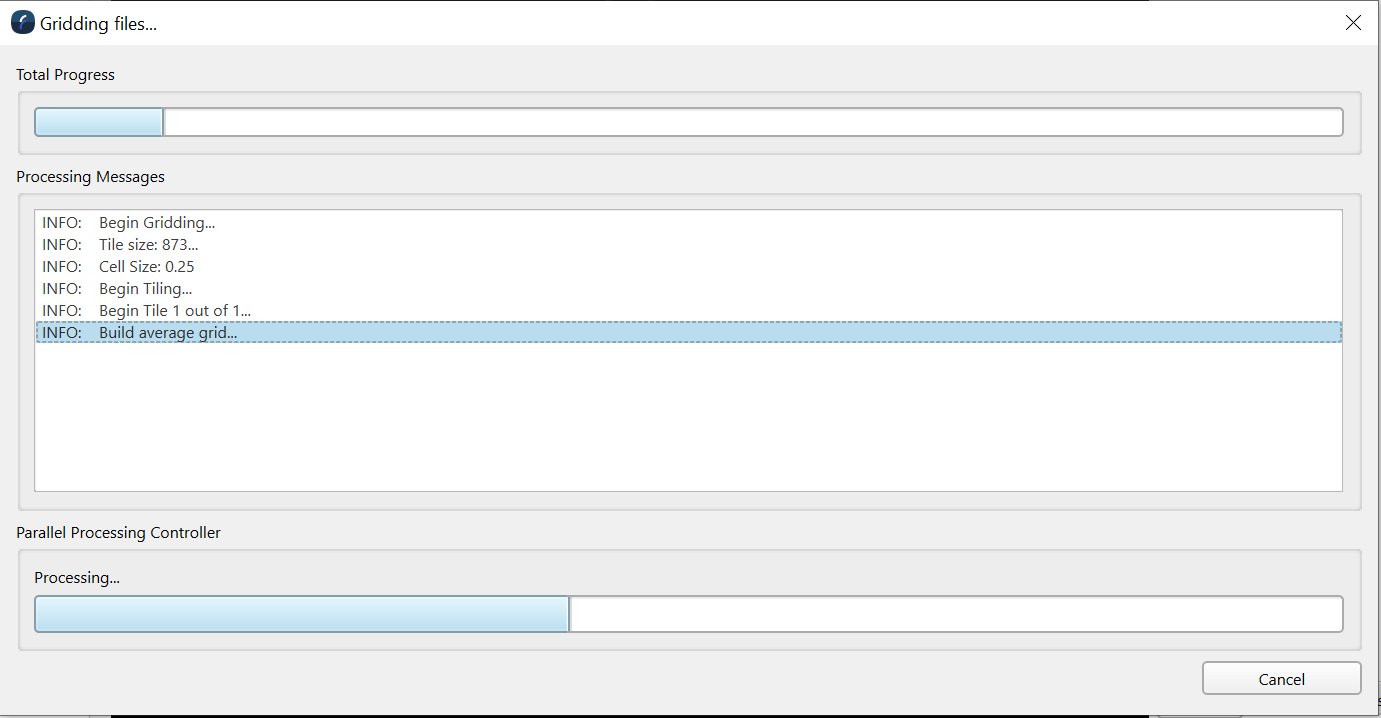Click the 'Gridding files...' window title text
1381x718 pixels.
point(98,24)
